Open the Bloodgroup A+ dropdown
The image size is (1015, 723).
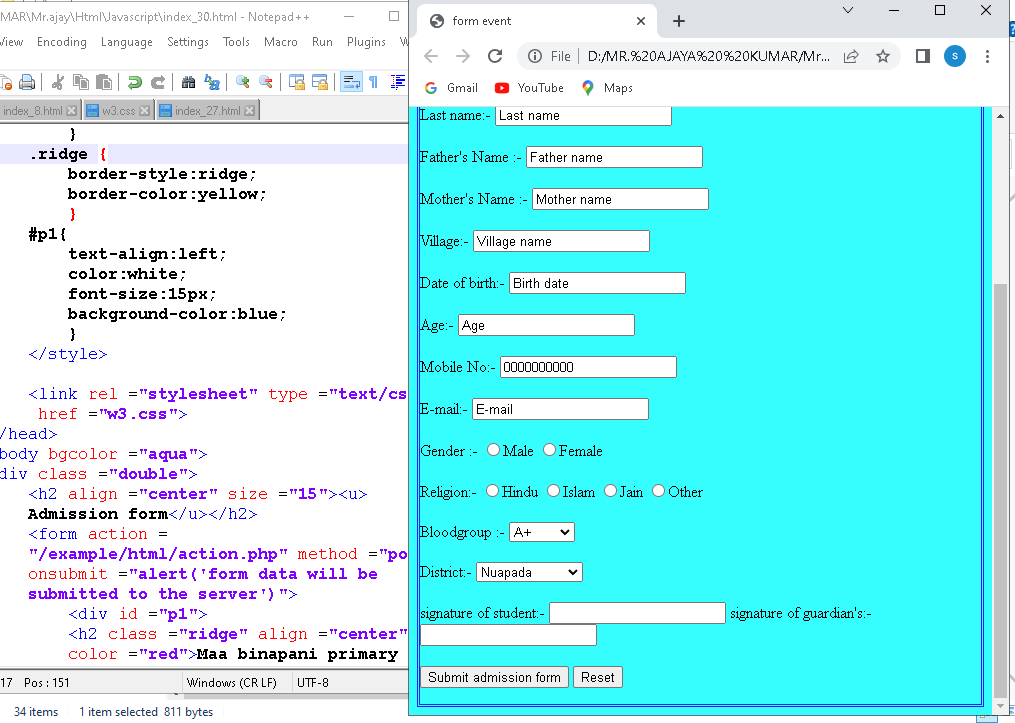[x=541, y=532]
